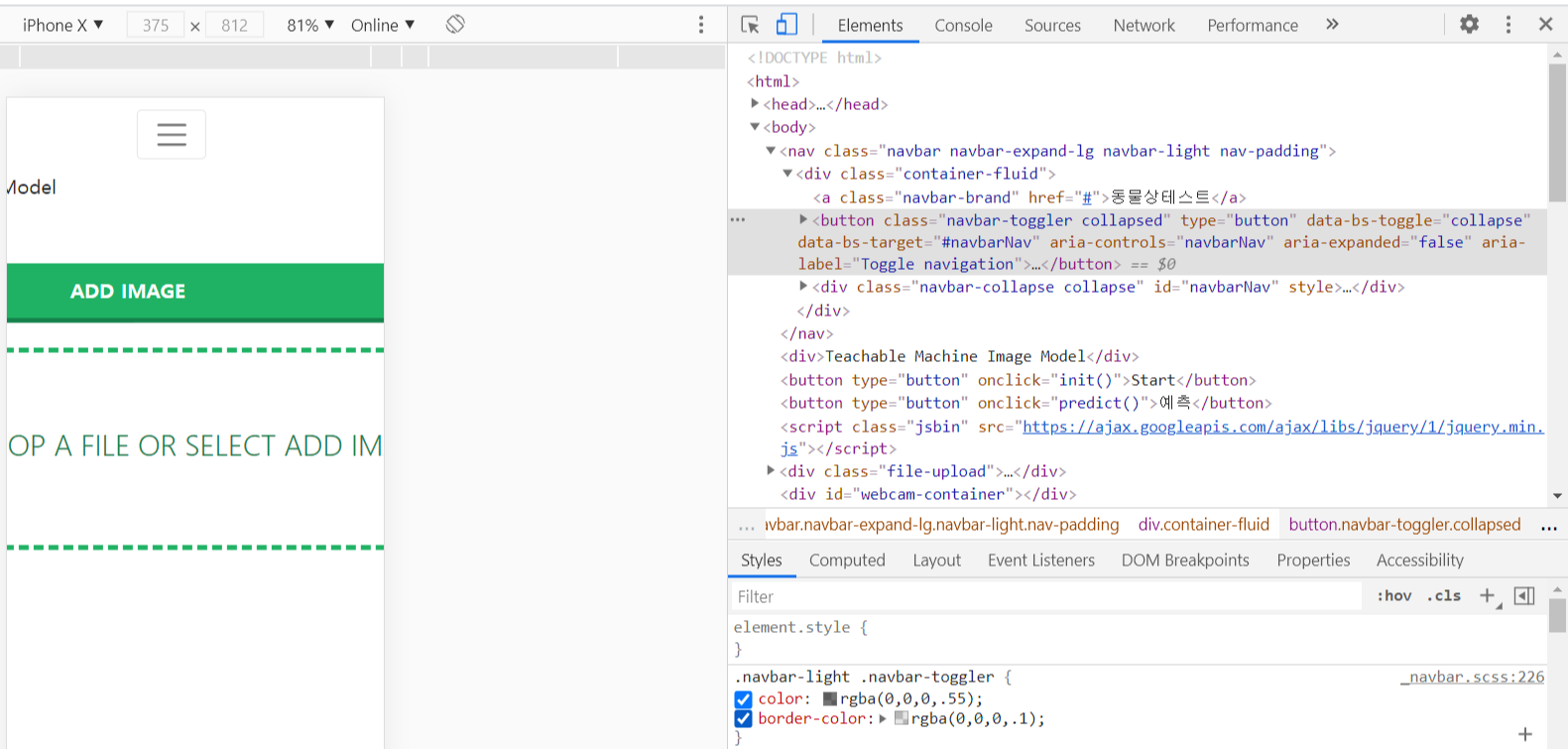Collapse the div container-fluid node
Image resolution: width=1568 pixels, height=749 pixels.
787,174
